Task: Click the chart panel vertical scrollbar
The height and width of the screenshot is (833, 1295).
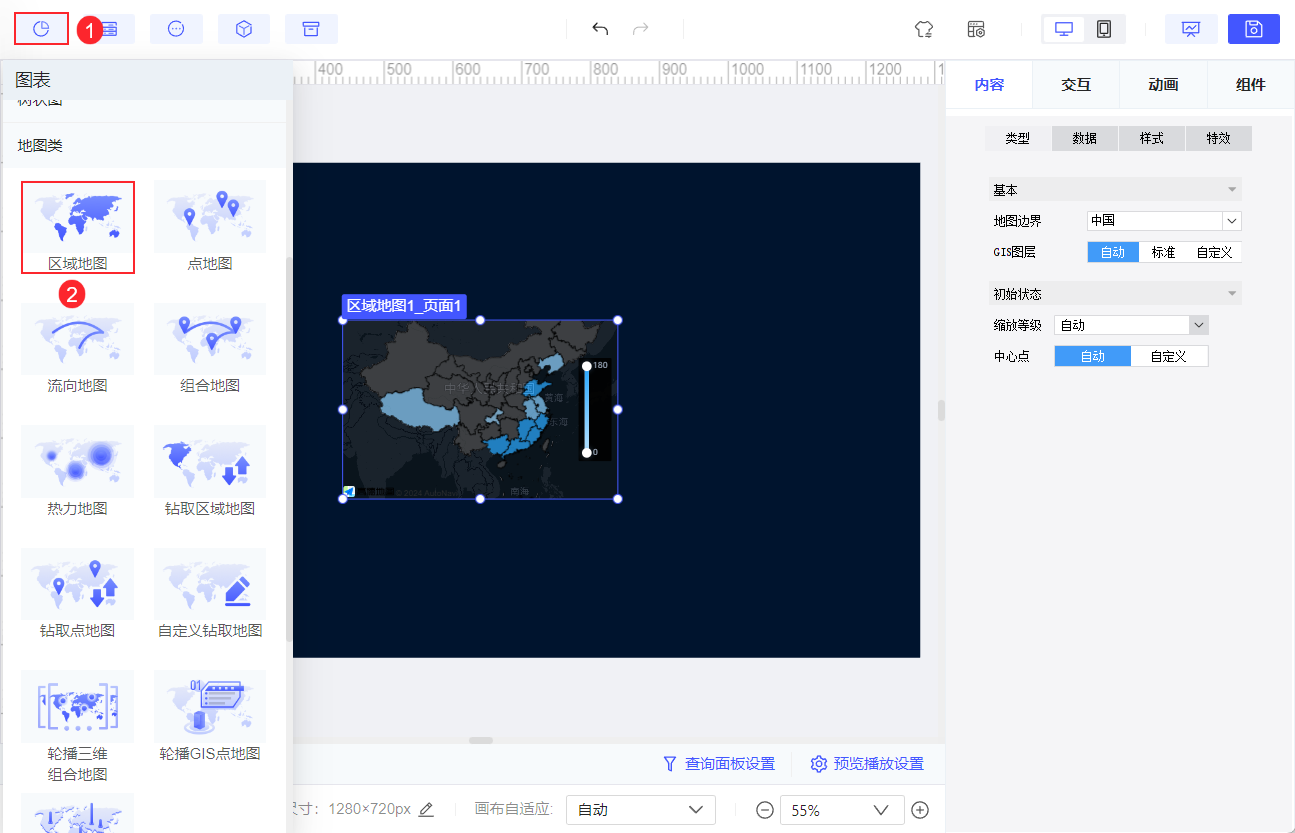Action: (289, 449)
